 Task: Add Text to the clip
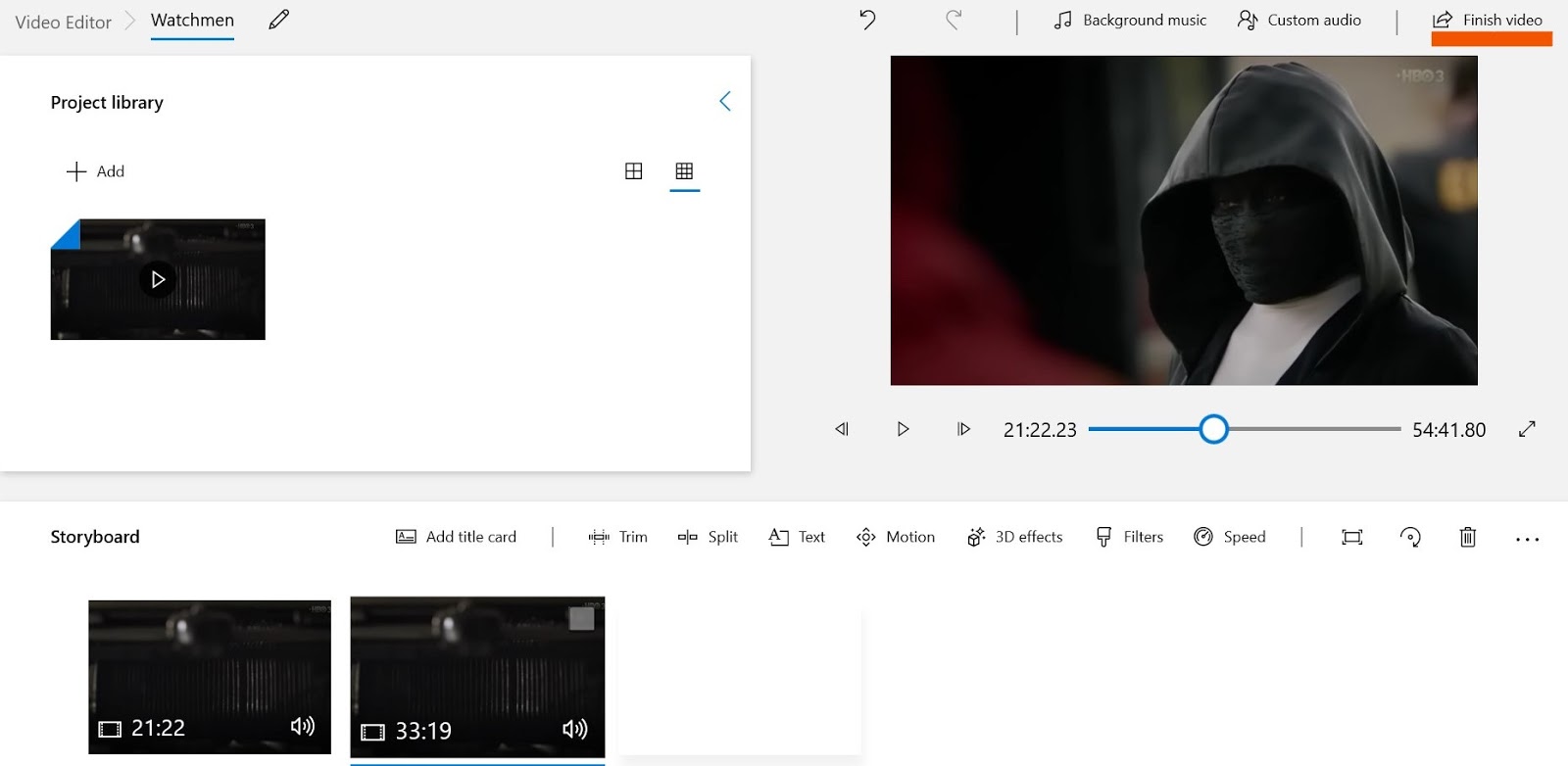797,537
